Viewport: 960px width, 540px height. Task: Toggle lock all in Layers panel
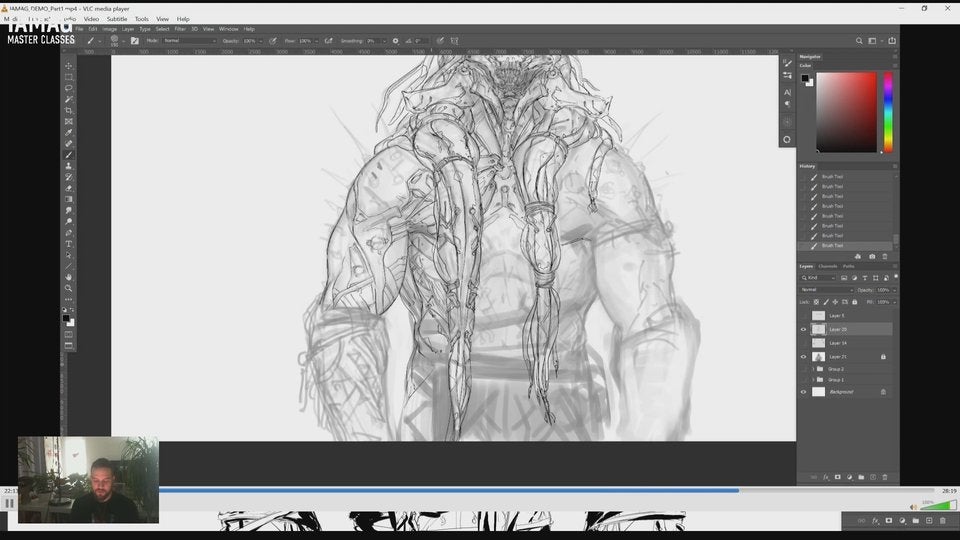[x=855, y=302]
